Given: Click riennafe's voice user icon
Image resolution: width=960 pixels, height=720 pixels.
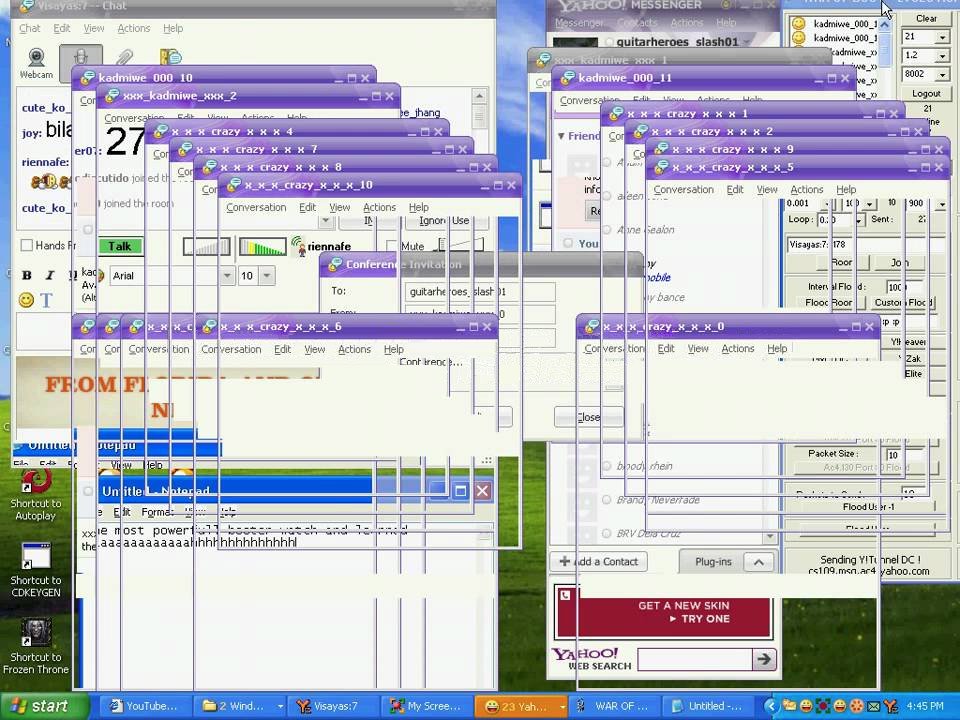Looking at the screenshot, I should (x=298, y=246).
